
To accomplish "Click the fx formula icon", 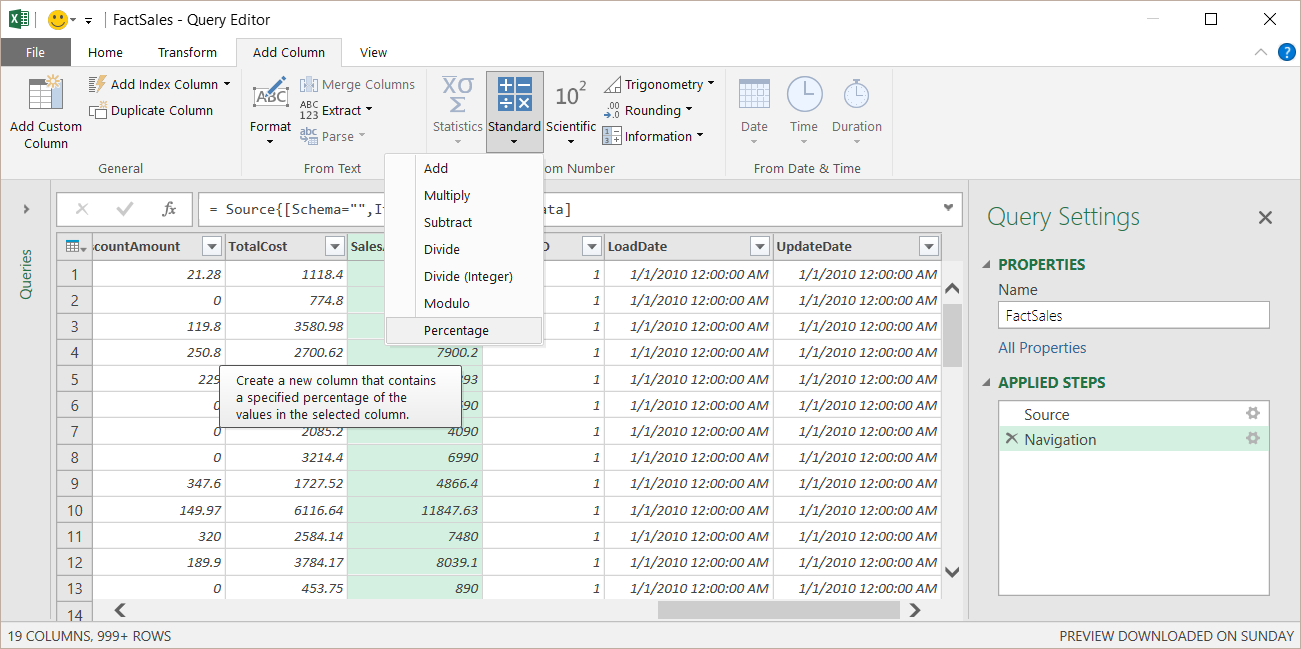I will pyautogui.click(x=169, y=209).
